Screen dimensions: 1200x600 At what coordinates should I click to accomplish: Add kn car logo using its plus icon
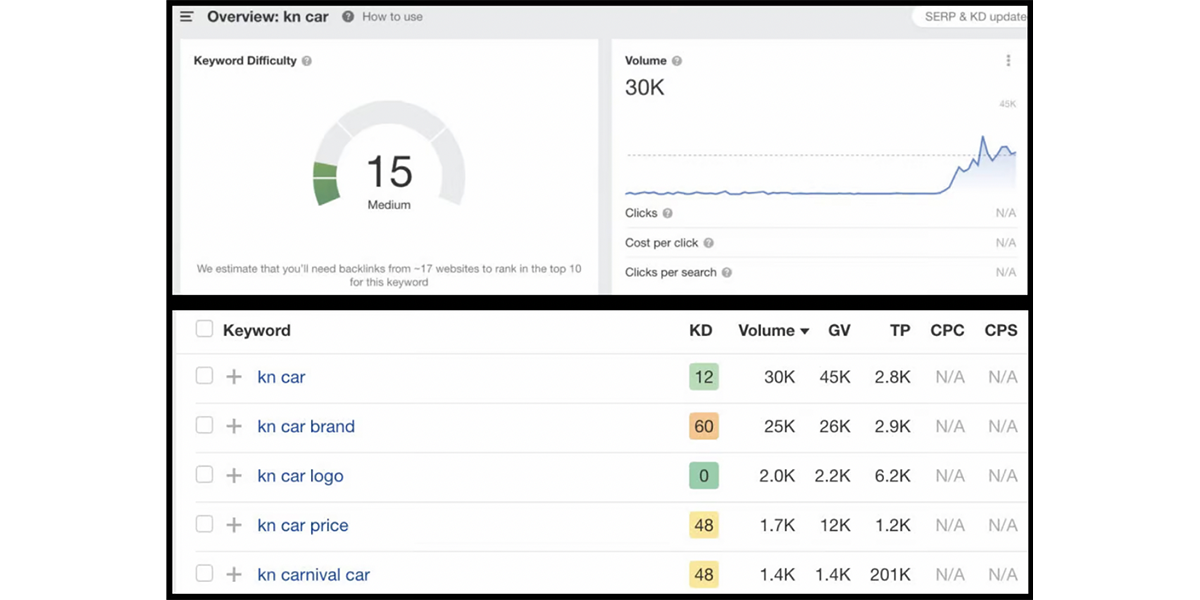tap(234, 476)
